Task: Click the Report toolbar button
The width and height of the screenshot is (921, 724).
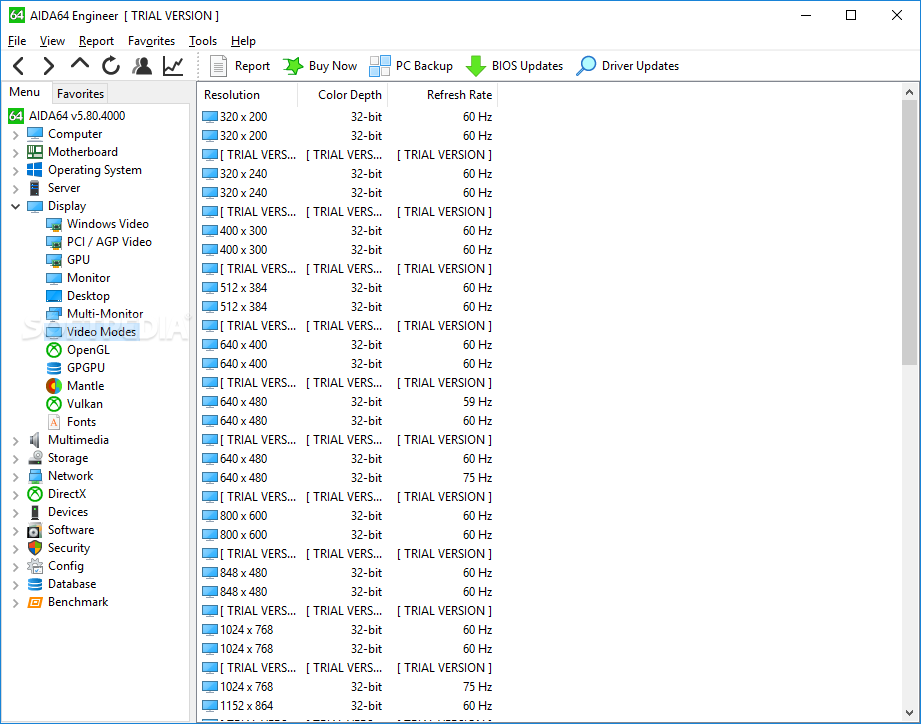Action: click(x=240, y=66)
